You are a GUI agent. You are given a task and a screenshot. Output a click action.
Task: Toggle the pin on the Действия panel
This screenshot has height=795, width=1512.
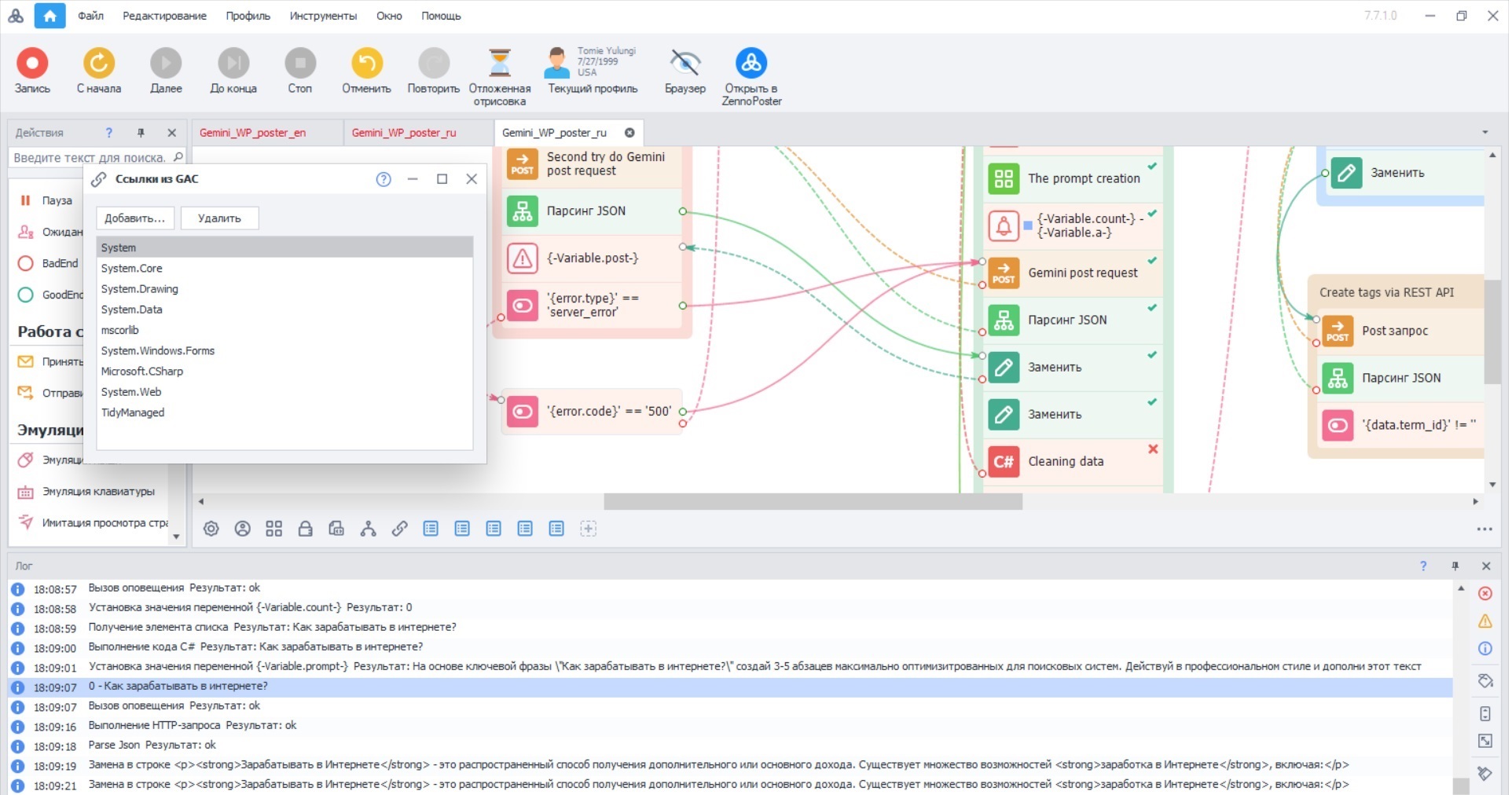pos(141,133)
